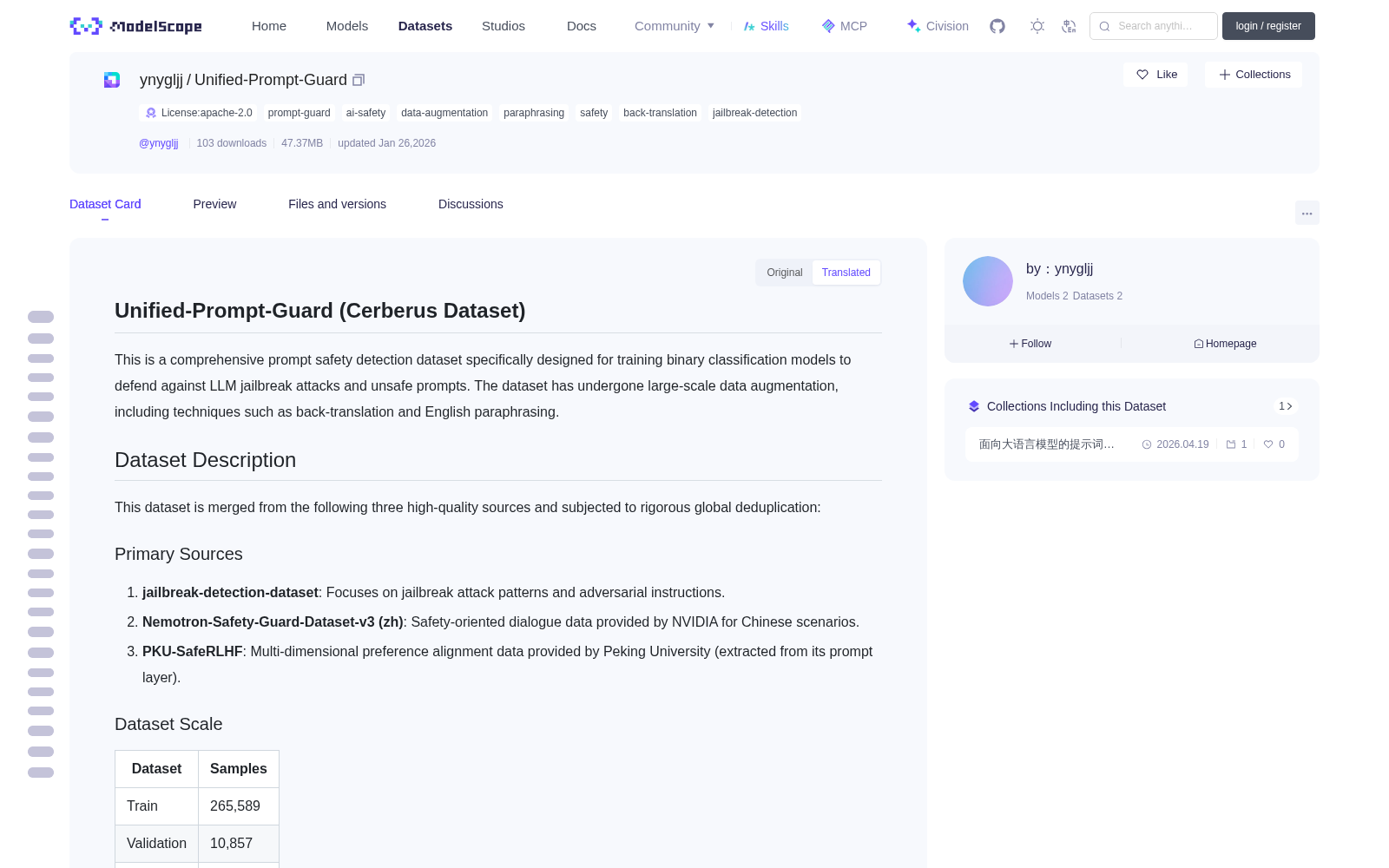Expand the Community dropdown menu
The image size is (1389, 868).
[675, 26]
